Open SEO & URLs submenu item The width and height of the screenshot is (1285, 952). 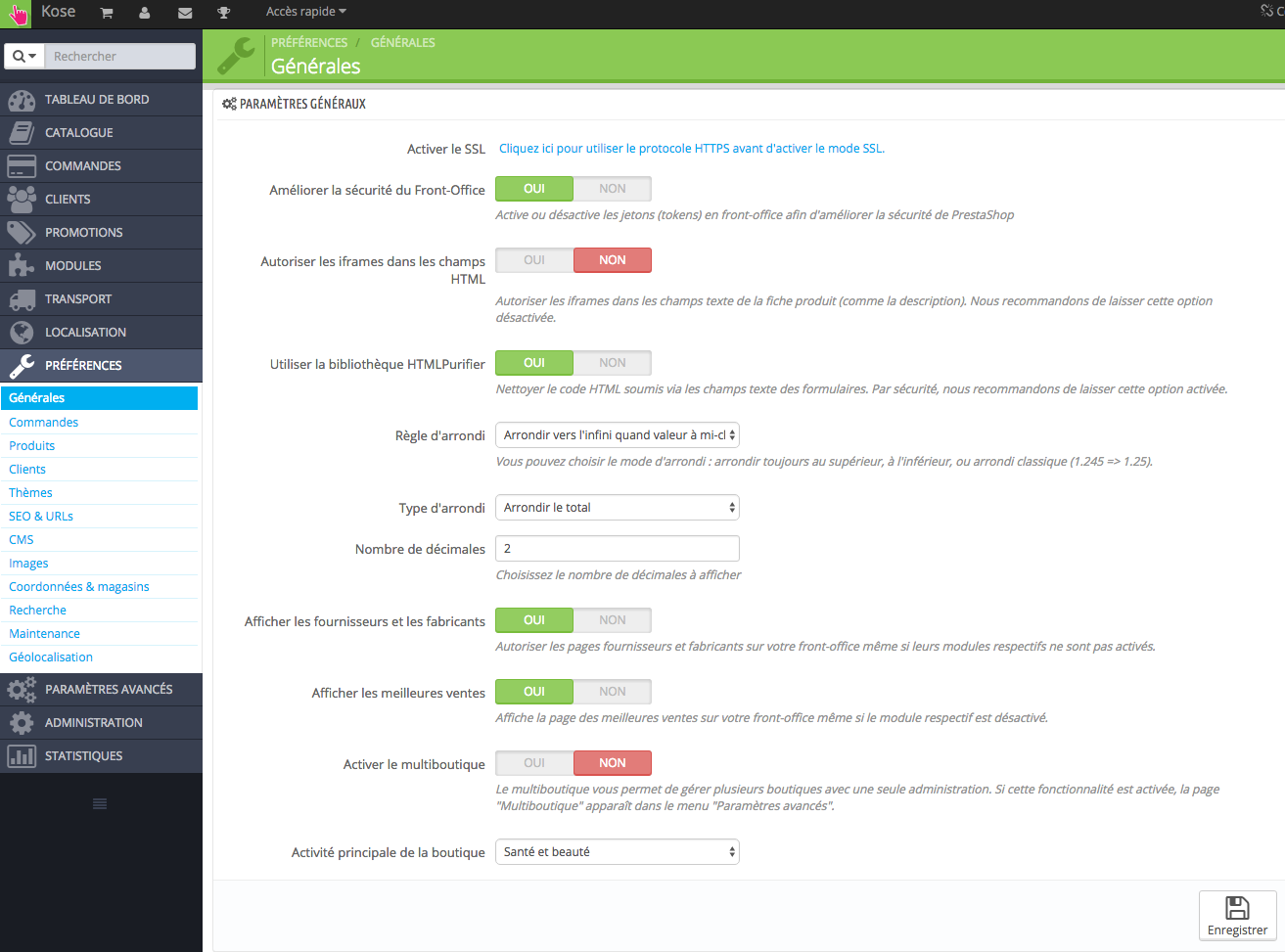[x=41, y=517]
